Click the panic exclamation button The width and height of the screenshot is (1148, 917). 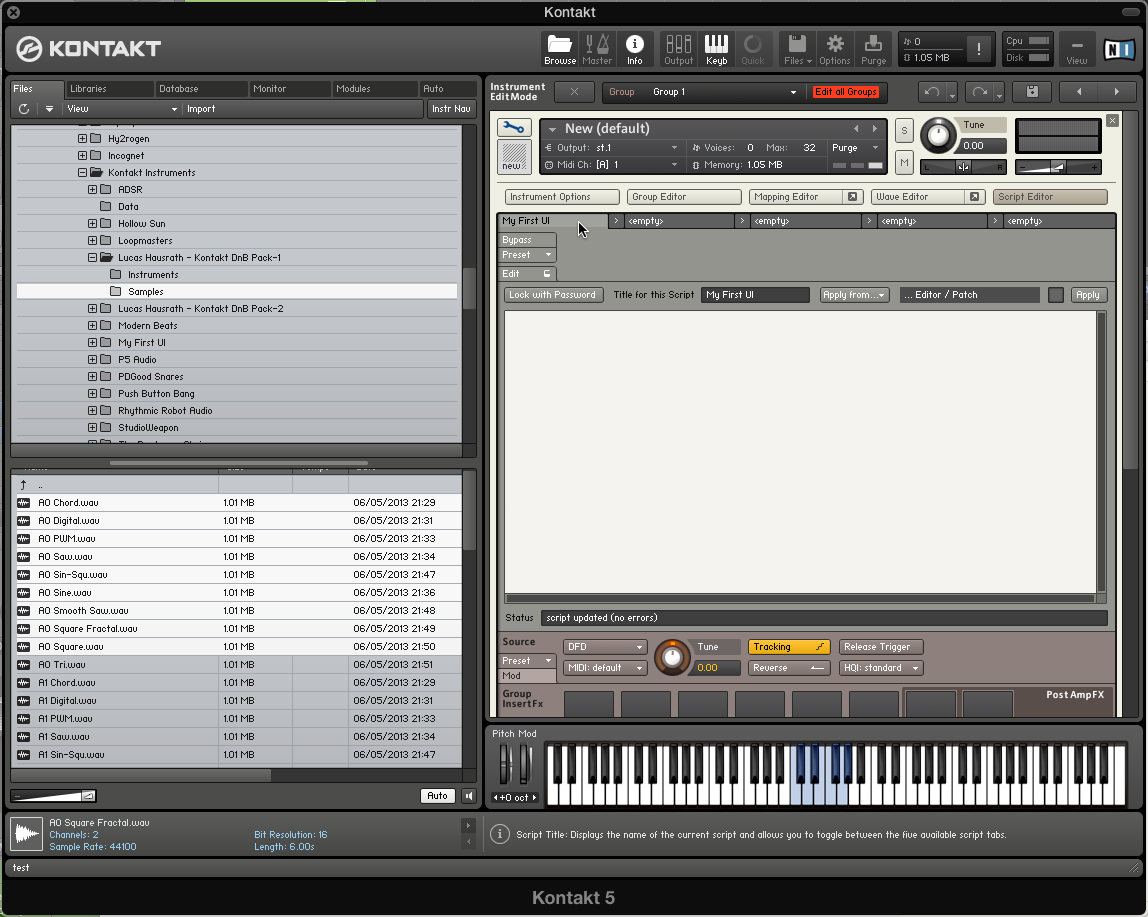(x=979, y=49)
